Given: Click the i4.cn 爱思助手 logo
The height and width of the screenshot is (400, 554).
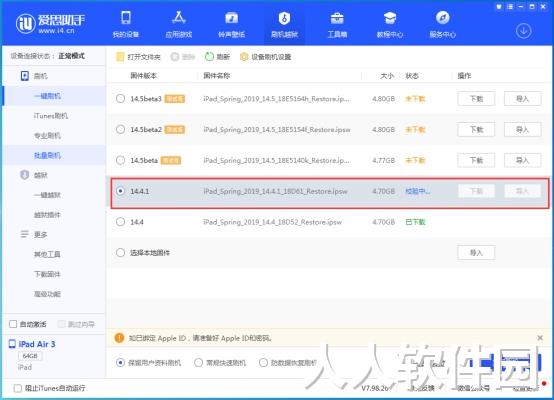Looking at the screenshot, I should point(50,24).
